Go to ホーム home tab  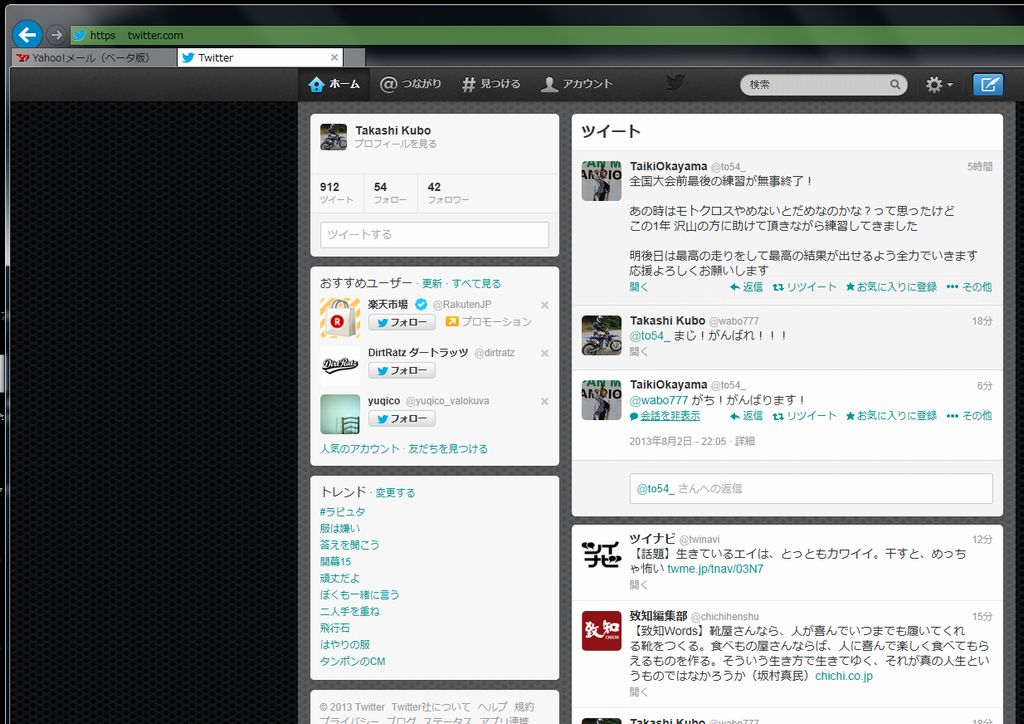(x=334, y=84)
